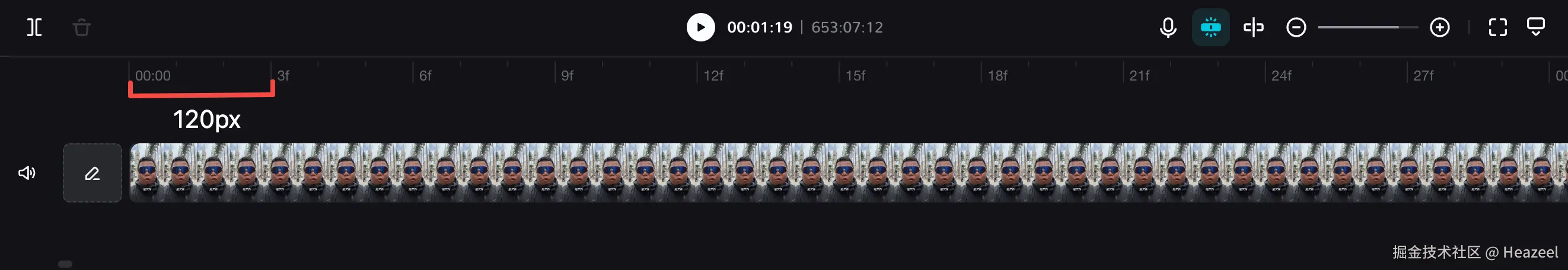Click the align/split at center icon
The image size is (1568, 270).
pyautogui.click(x=1253, y=27)
